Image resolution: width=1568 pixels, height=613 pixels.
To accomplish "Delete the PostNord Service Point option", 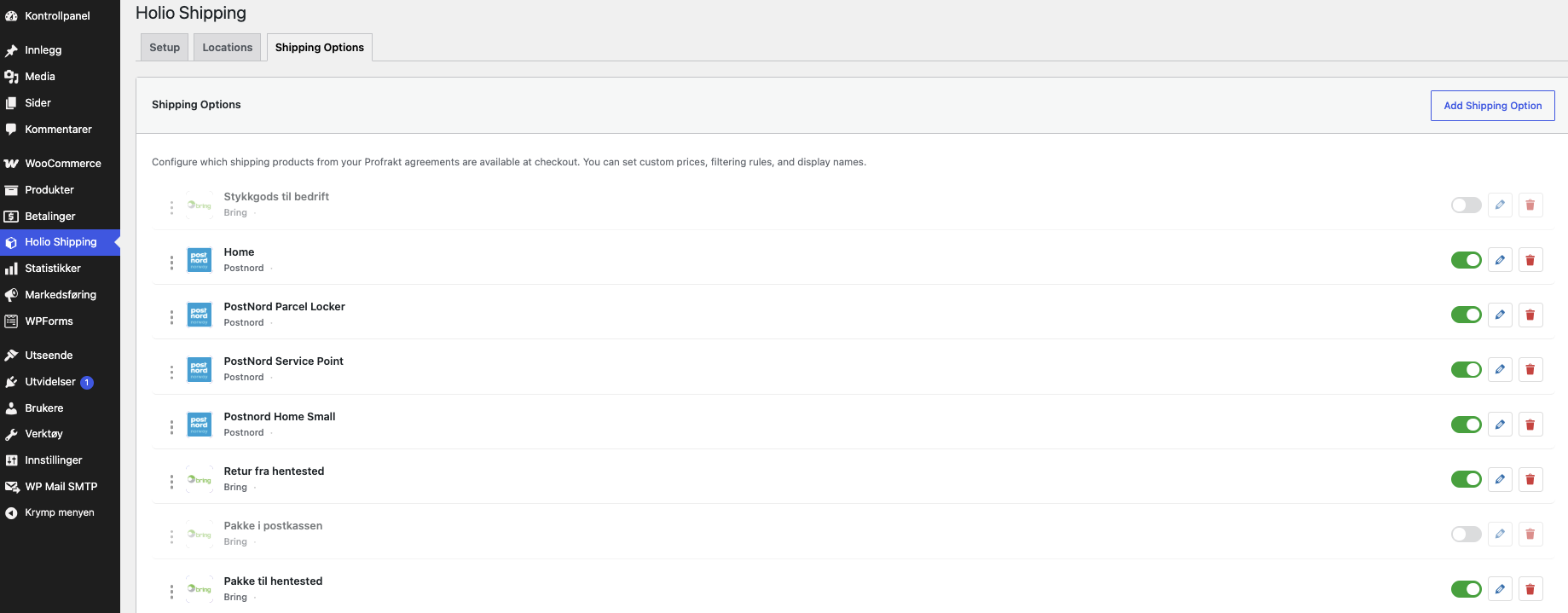I will [1530, 369].
